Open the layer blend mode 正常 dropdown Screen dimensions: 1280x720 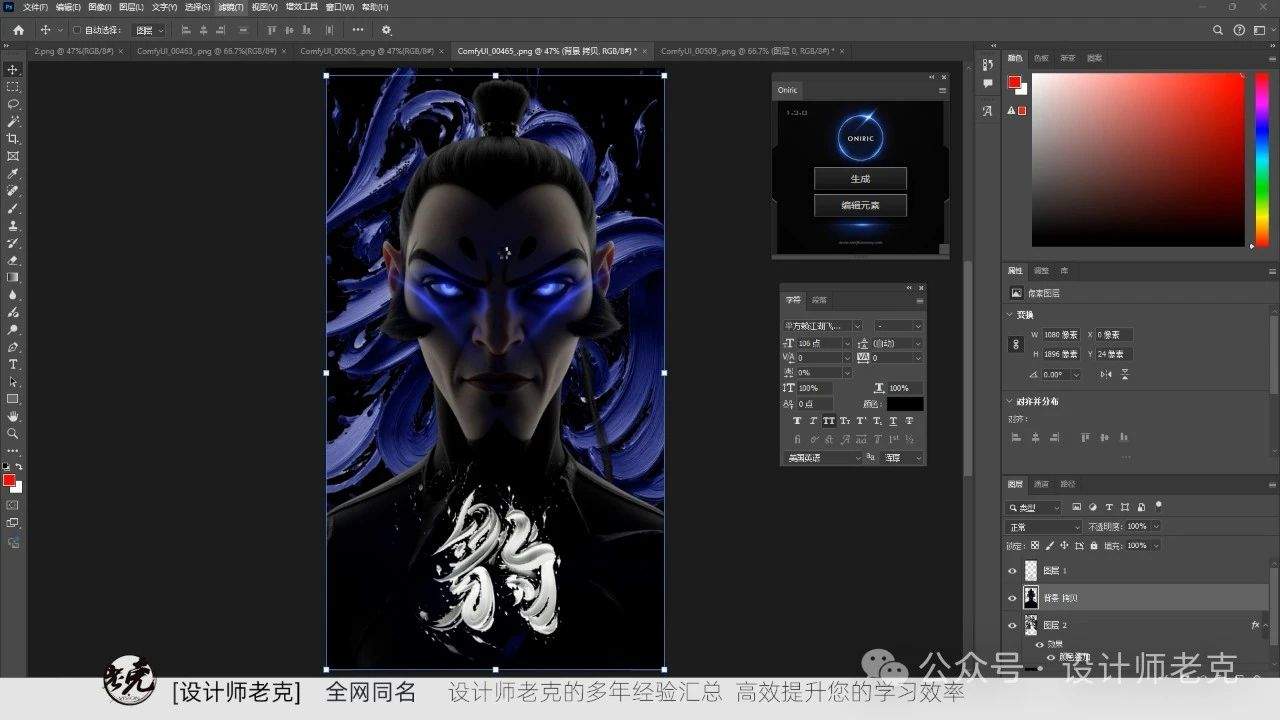point(1044,527)
